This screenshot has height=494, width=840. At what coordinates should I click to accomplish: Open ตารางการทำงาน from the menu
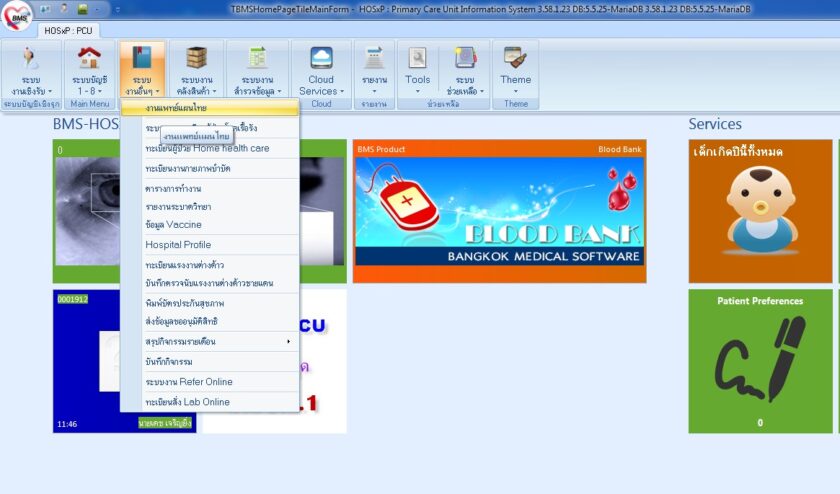[210, 189]
